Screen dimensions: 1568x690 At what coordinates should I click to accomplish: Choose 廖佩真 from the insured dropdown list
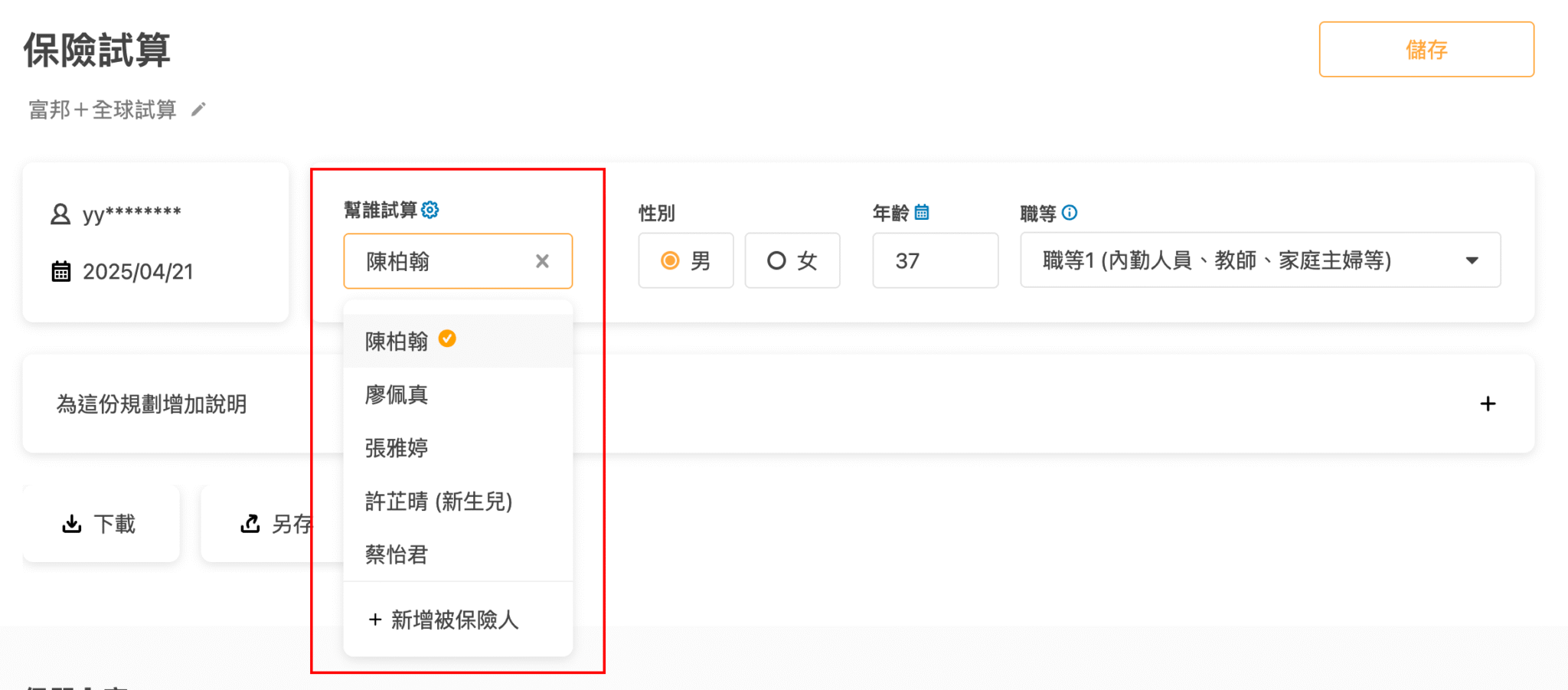pos(397,394)
